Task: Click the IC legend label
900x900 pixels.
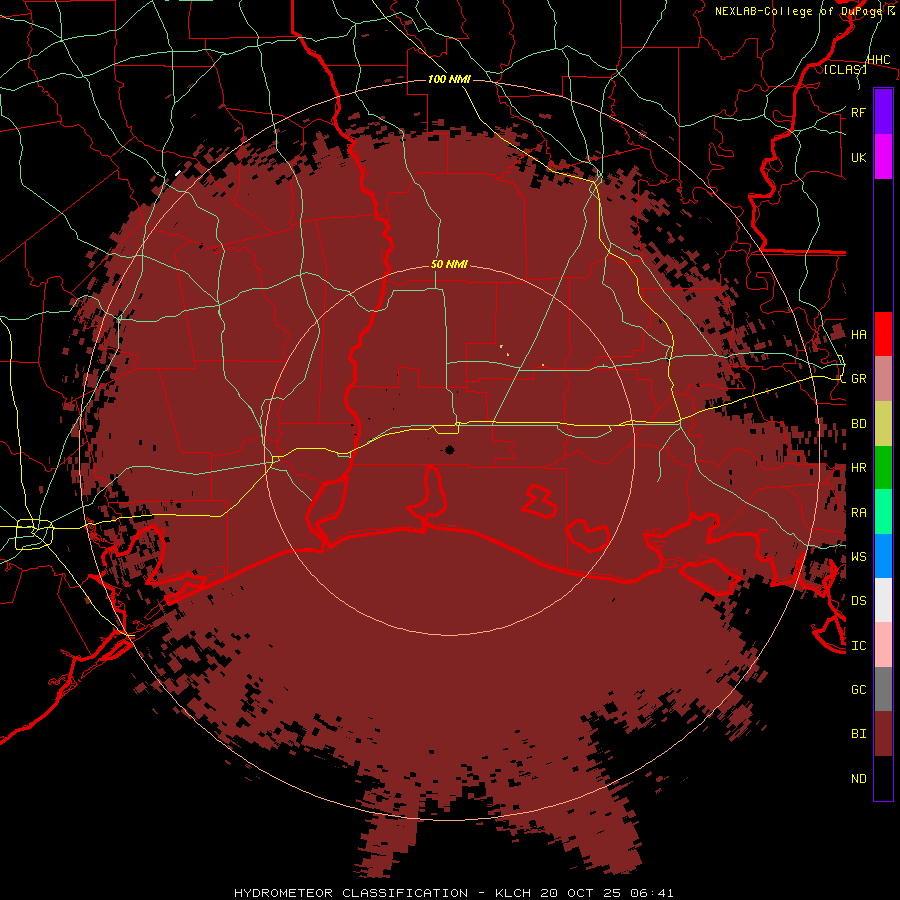Action: pos(858,646)
